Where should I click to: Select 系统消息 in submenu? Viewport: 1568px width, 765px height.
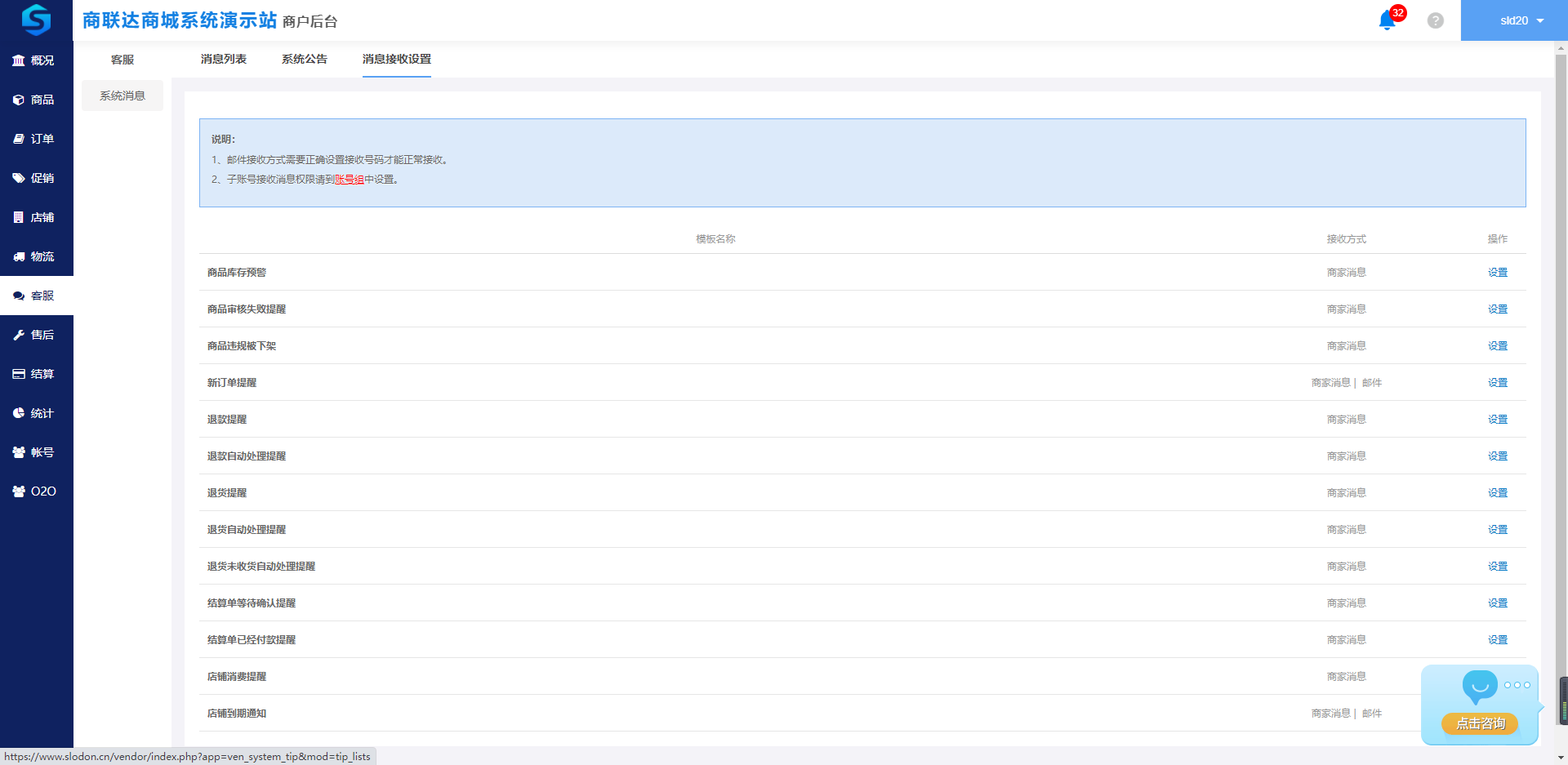coord(122,96)
